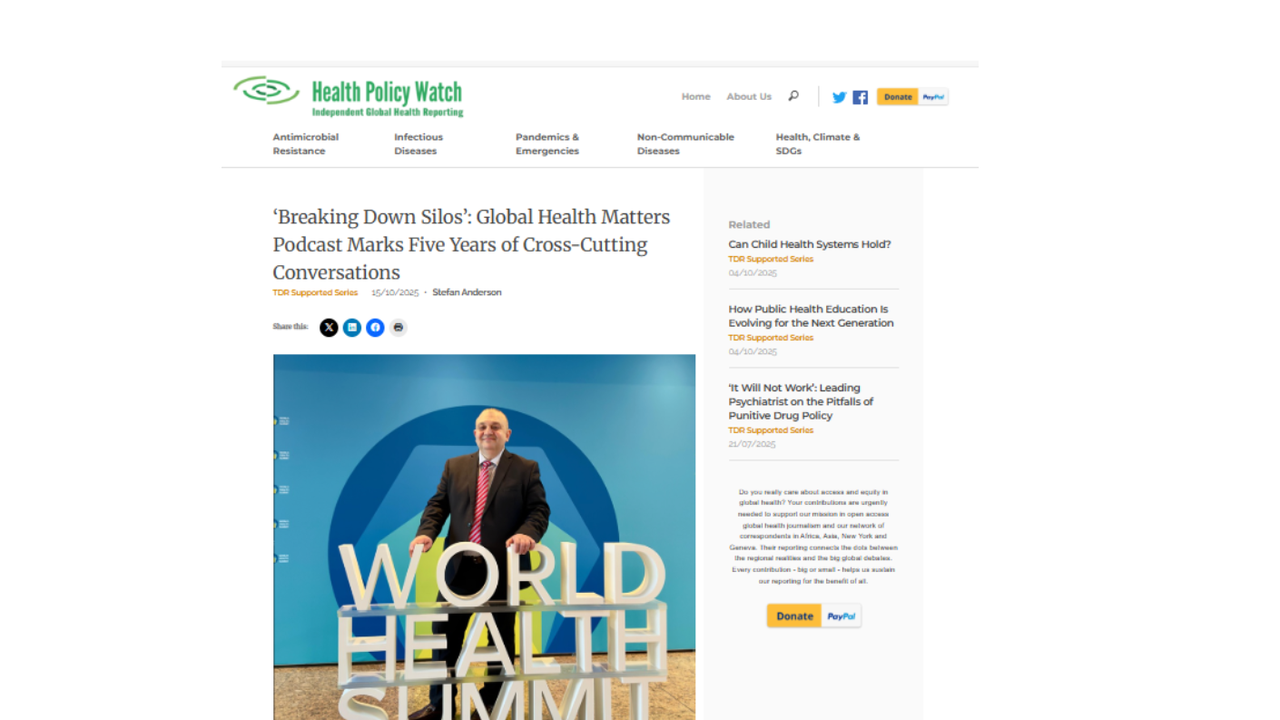1280x720 pixels.
Task: Visit the Twitter bird icon in header
Action: tap(839, 97)
